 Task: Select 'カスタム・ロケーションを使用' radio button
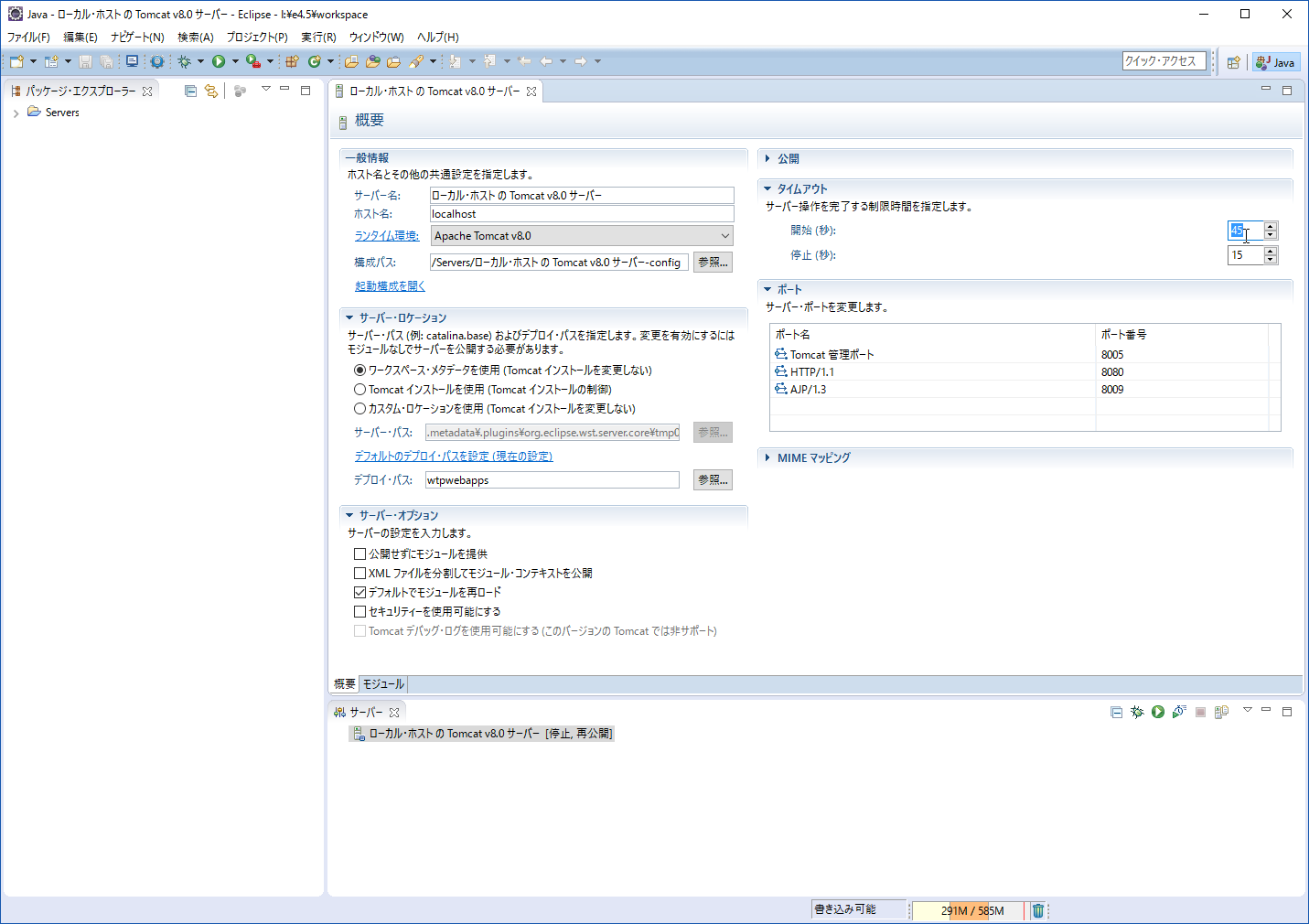(x=360, y=409)
